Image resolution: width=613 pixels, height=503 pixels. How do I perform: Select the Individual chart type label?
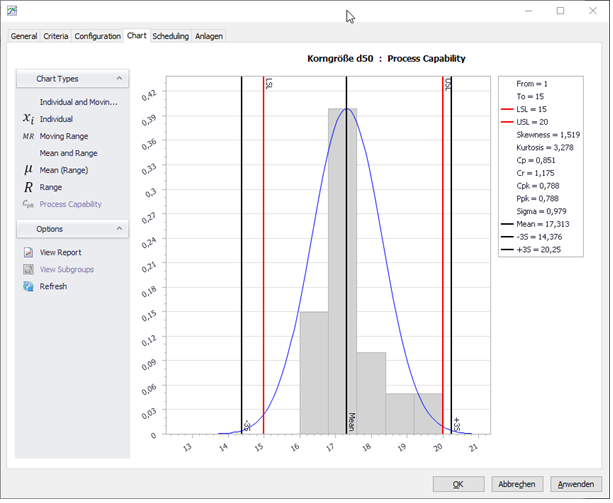tap(56, 119)
